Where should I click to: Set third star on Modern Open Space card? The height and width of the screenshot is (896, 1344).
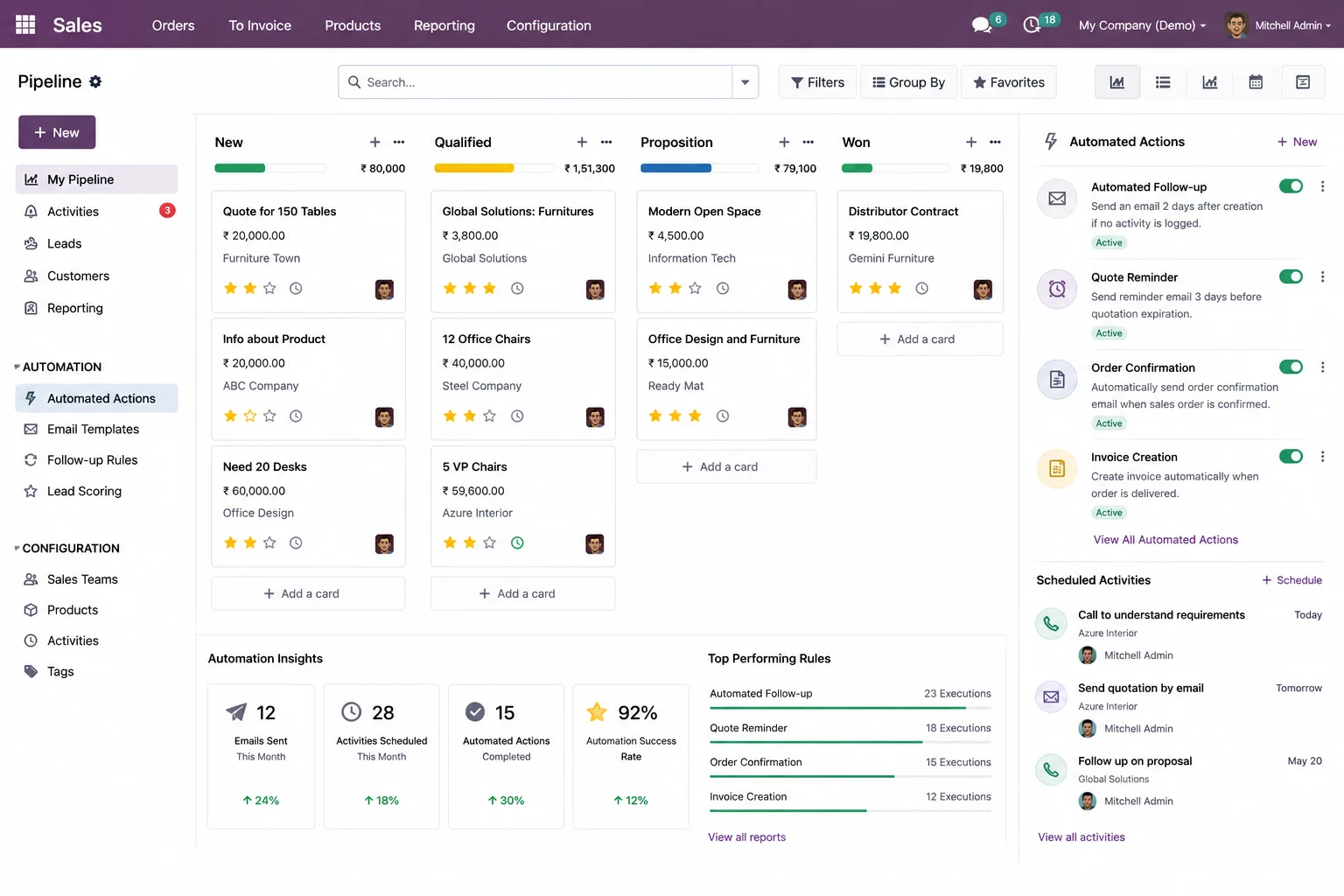pyautogui.click(x=695, y=288)
